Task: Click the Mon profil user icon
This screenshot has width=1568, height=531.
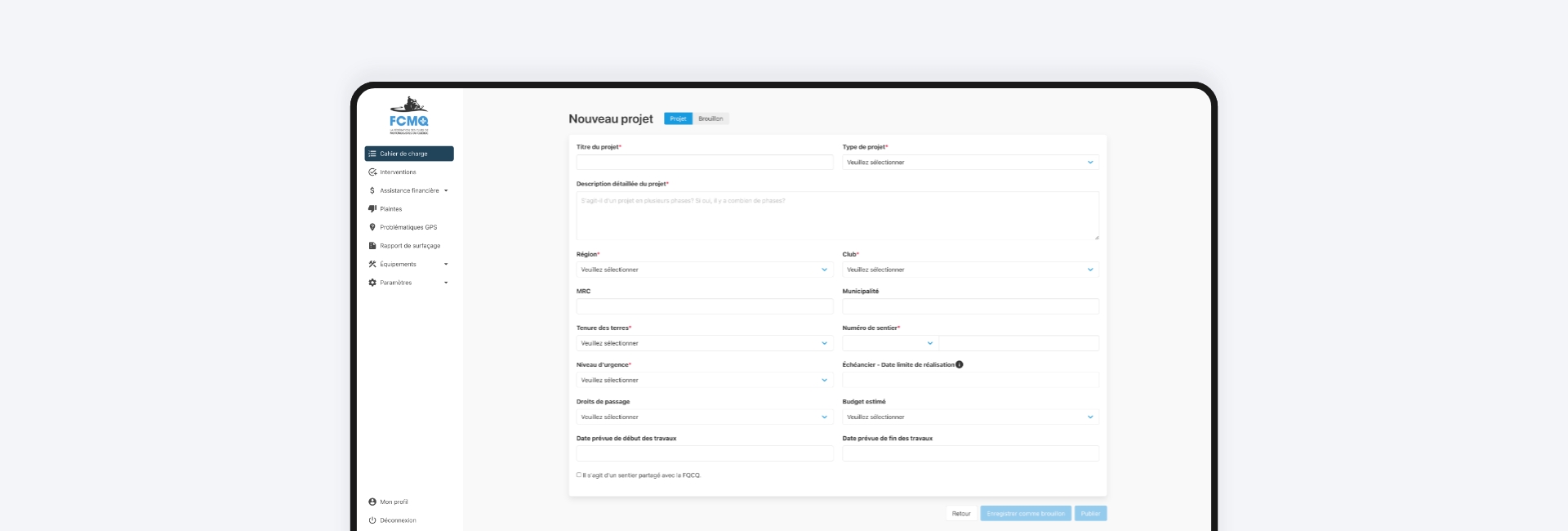Action: click(372, 502)
